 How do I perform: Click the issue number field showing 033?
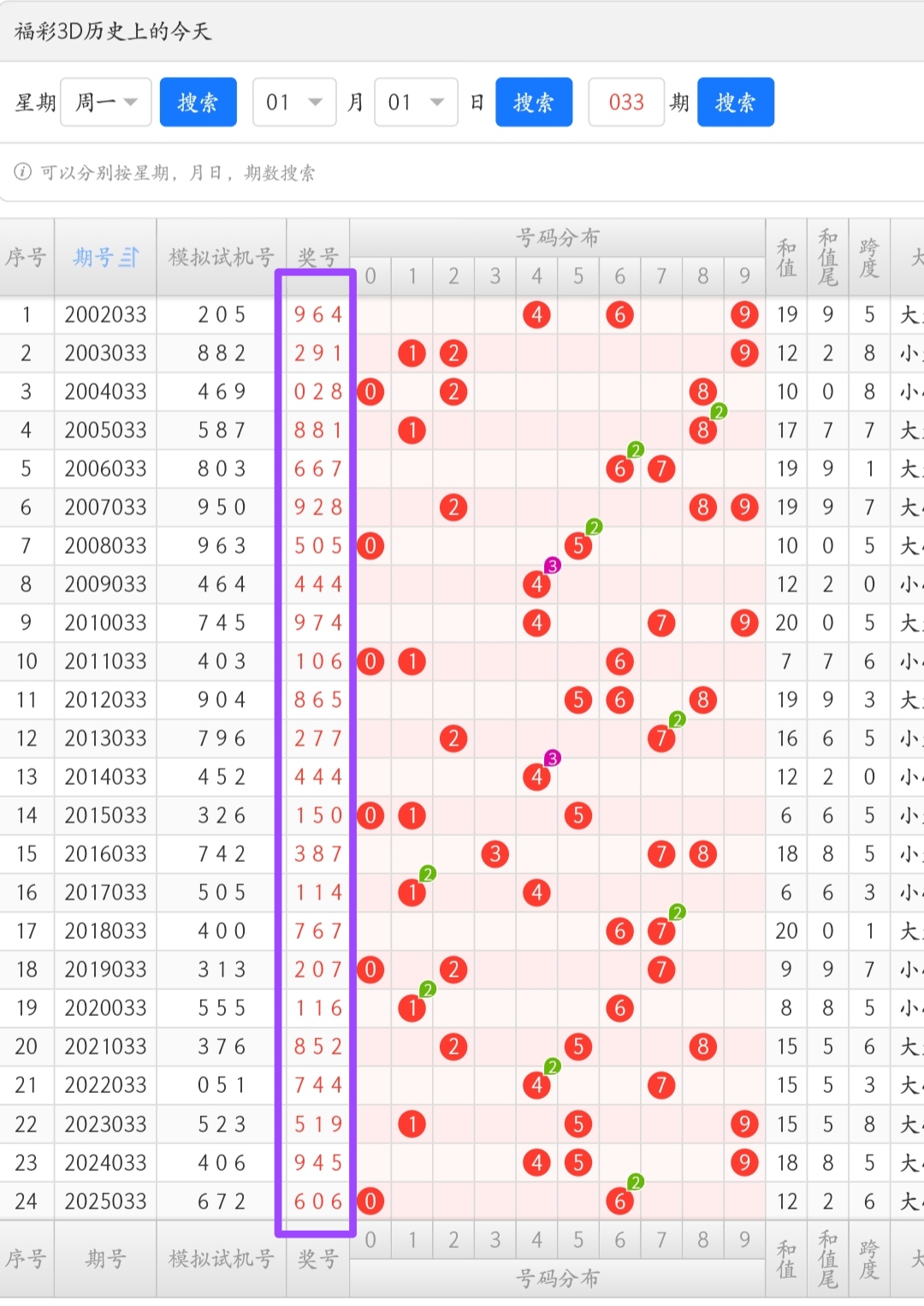tap(626, 103)
